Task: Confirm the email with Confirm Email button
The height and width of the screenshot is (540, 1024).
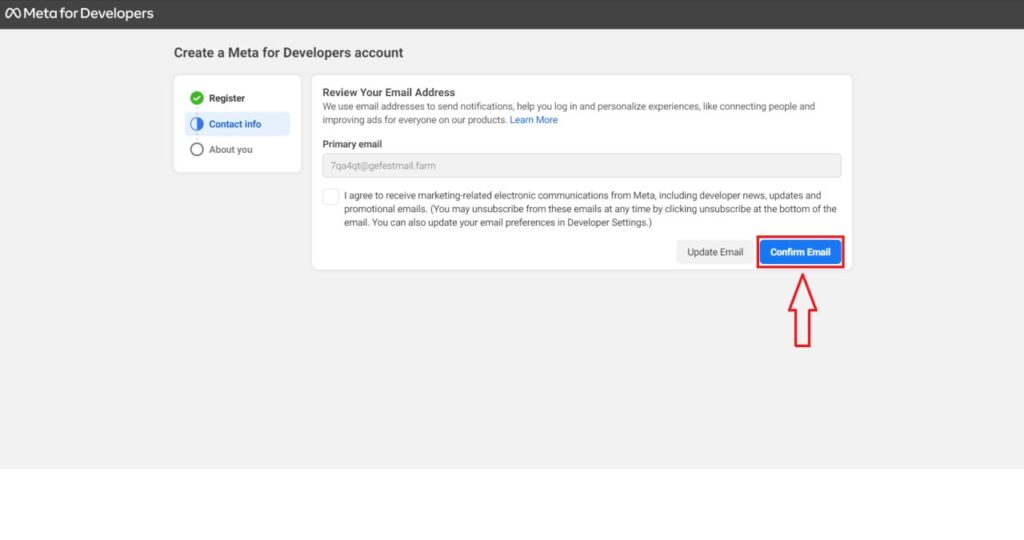Action: click(x=800, y=252)
